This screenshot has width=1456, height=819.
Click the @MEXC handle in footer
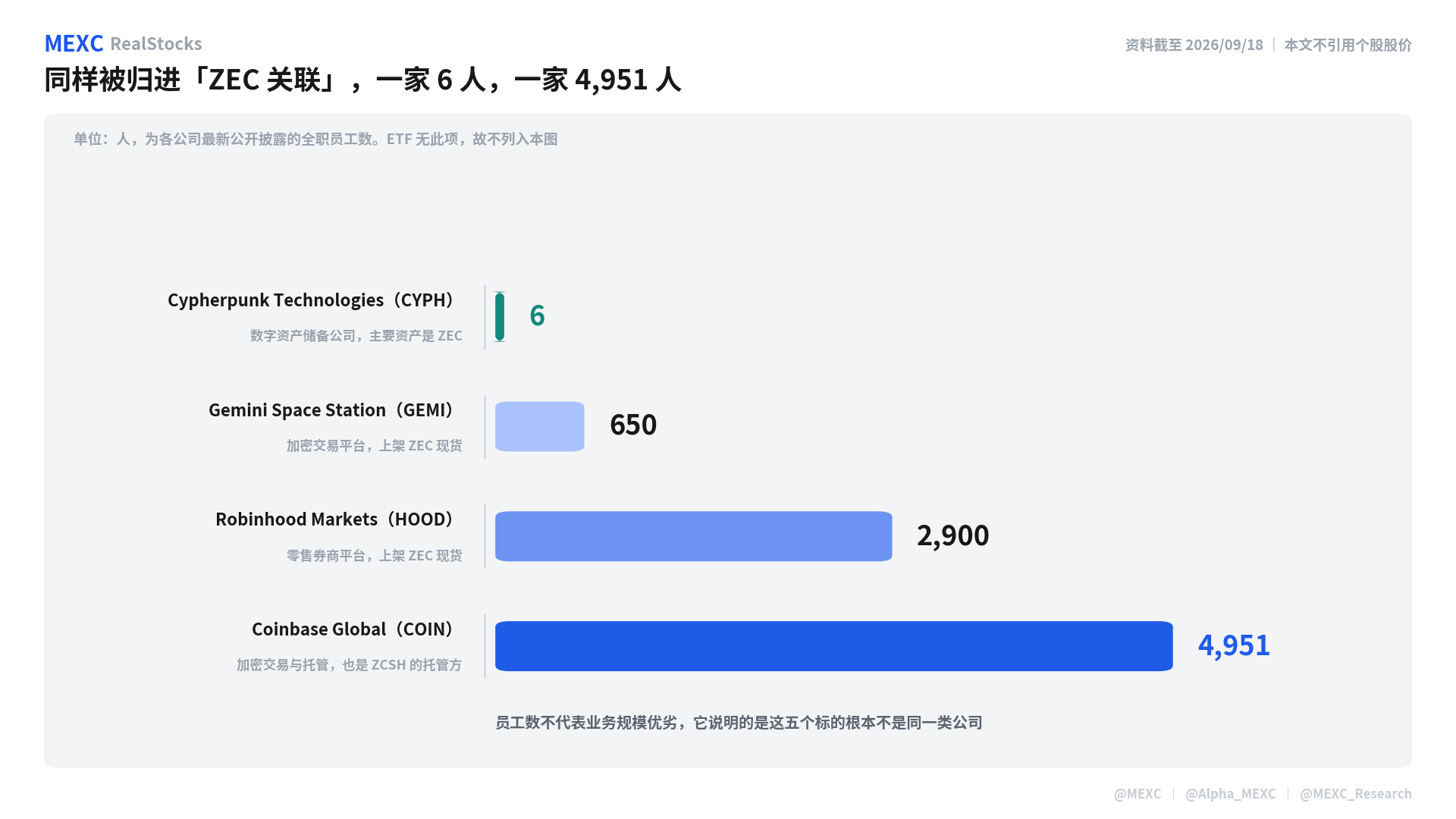click(x=1137, y=793)
